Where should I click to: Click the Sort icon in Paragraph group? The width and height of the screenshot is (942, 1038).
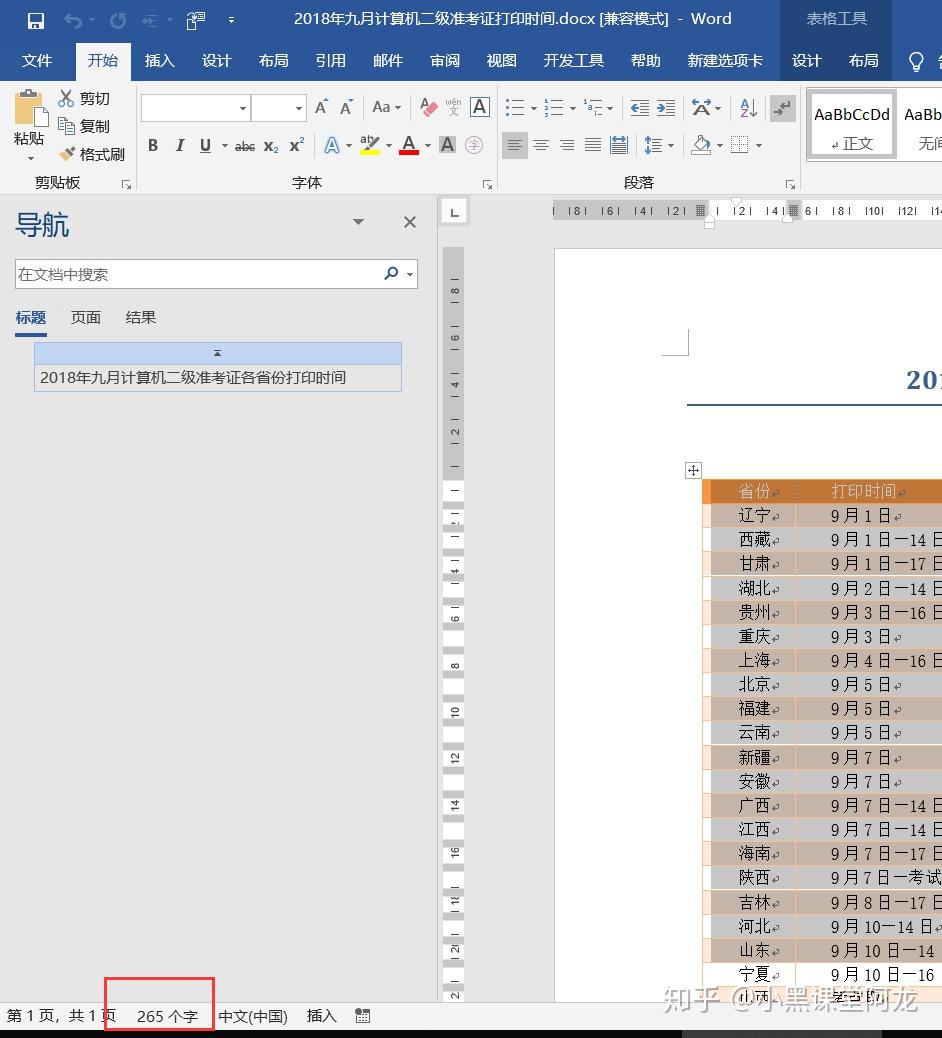click(748, 108)
